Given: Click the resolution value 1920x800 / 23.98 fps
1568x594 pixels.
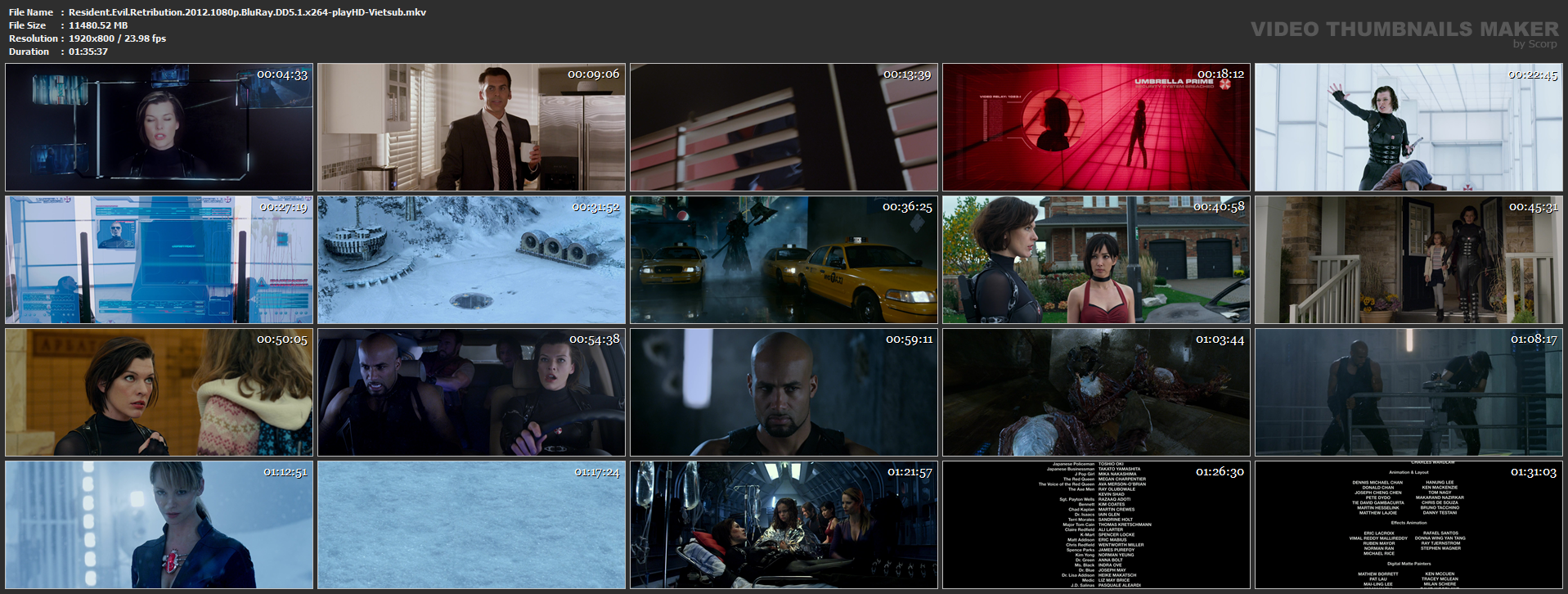Looking at the screenshot, I should pyautogui.click(x=117, y=38).
